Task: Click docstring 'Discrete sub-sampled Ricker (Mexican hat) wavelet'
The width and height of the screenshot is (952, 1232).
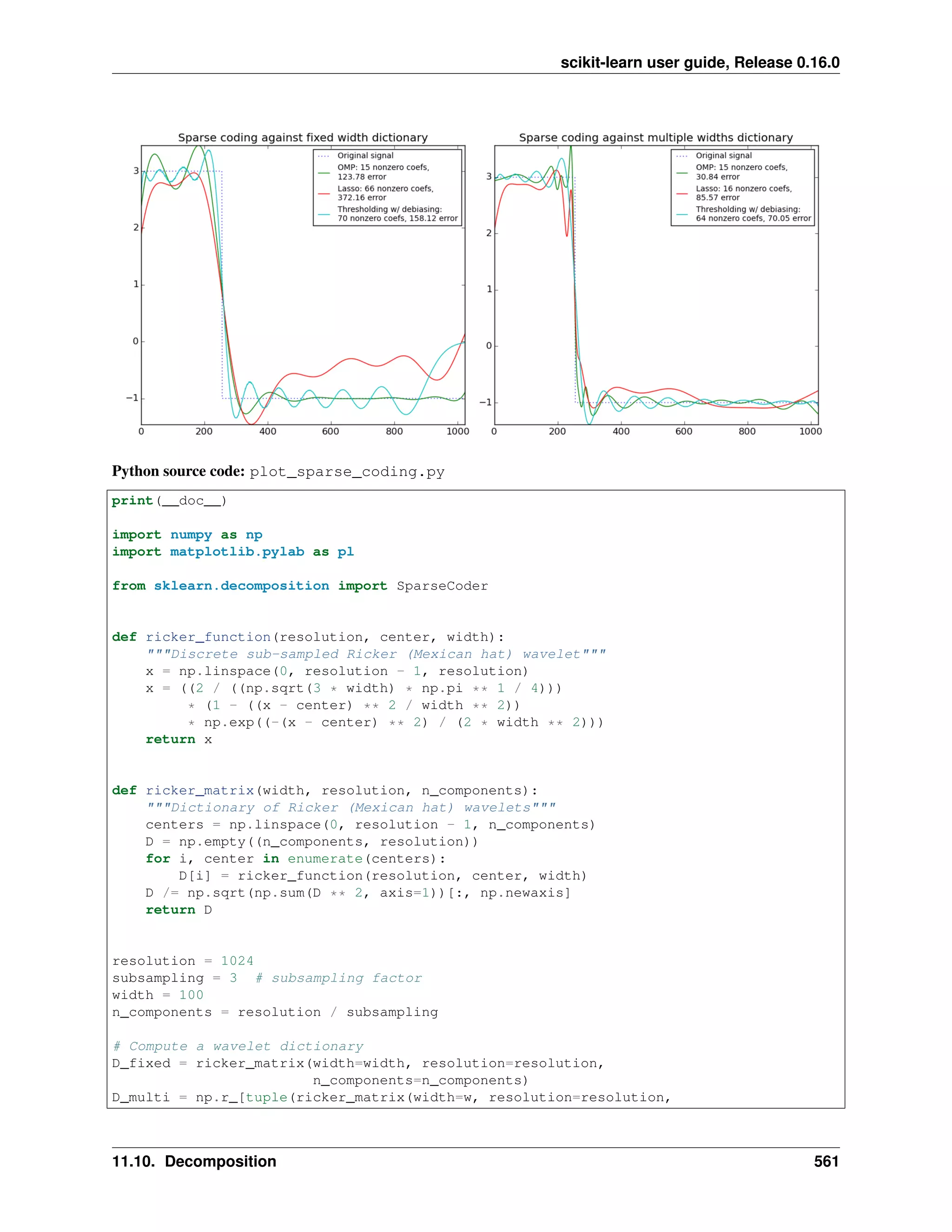Action: click(x=376, y=655)
